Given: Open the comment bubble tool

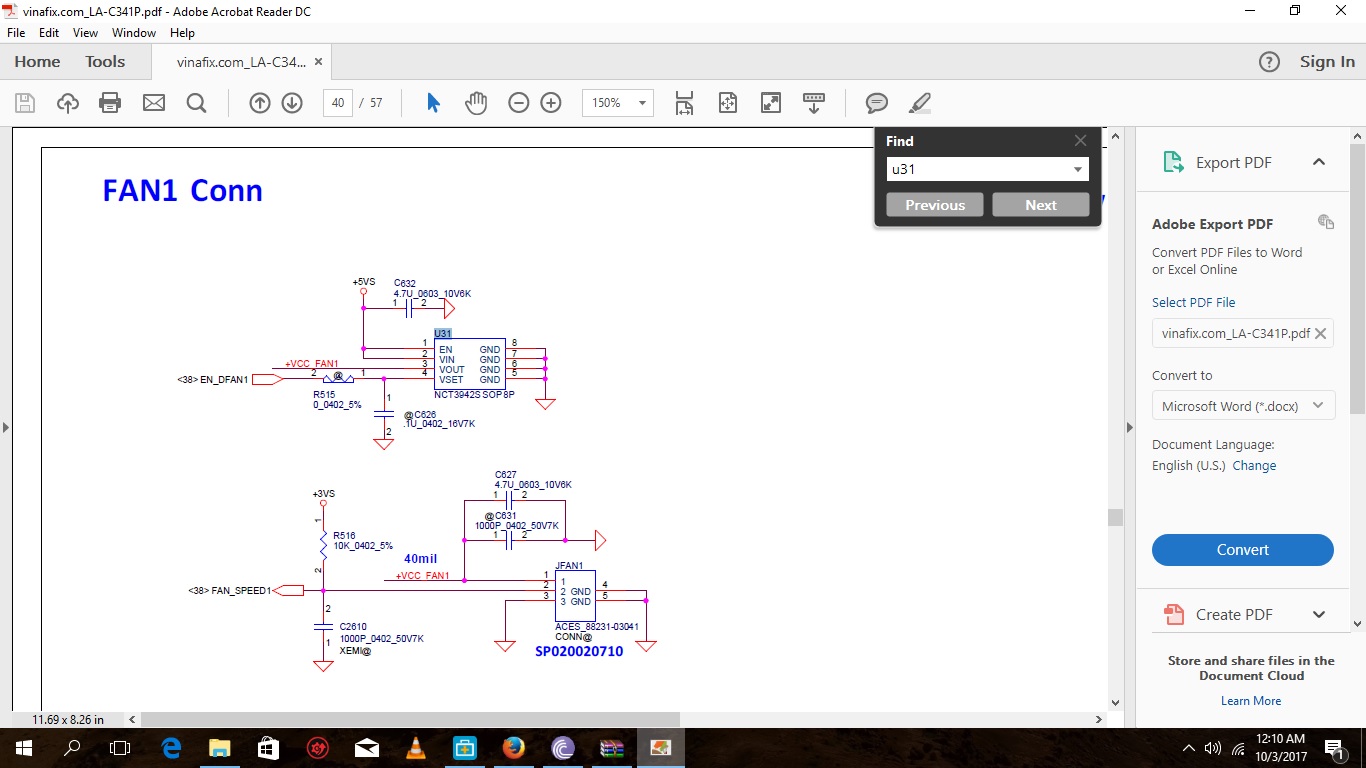Looking at the screenshot, I should (877, 103).
